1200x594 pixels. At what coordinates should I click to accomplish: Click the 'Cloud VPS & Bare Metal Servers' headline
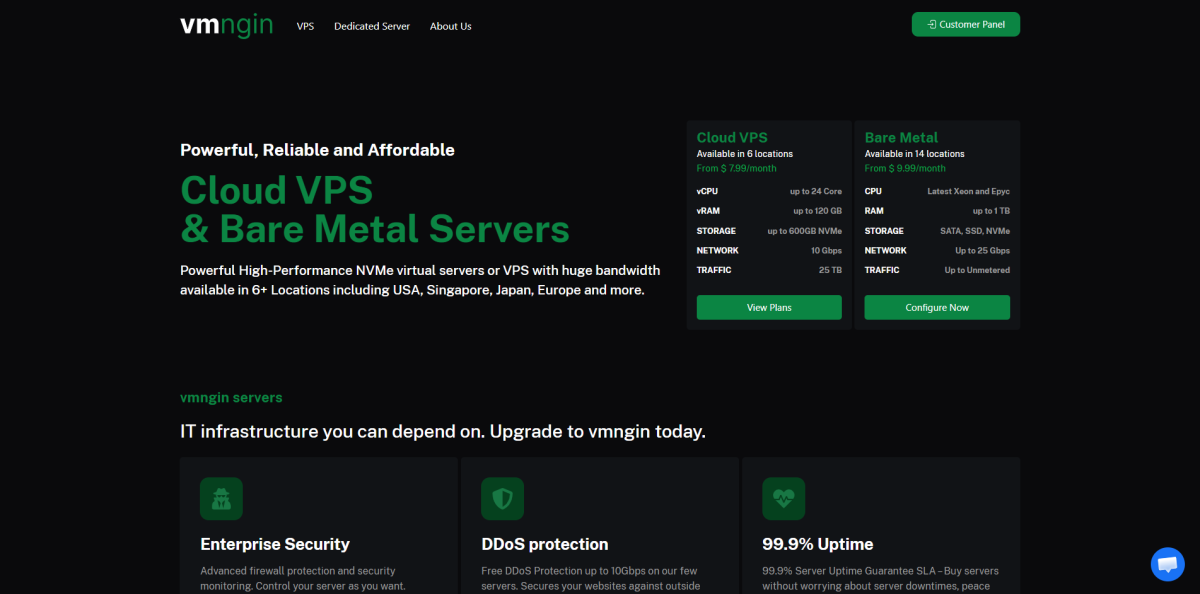click(x=375, y=209)
